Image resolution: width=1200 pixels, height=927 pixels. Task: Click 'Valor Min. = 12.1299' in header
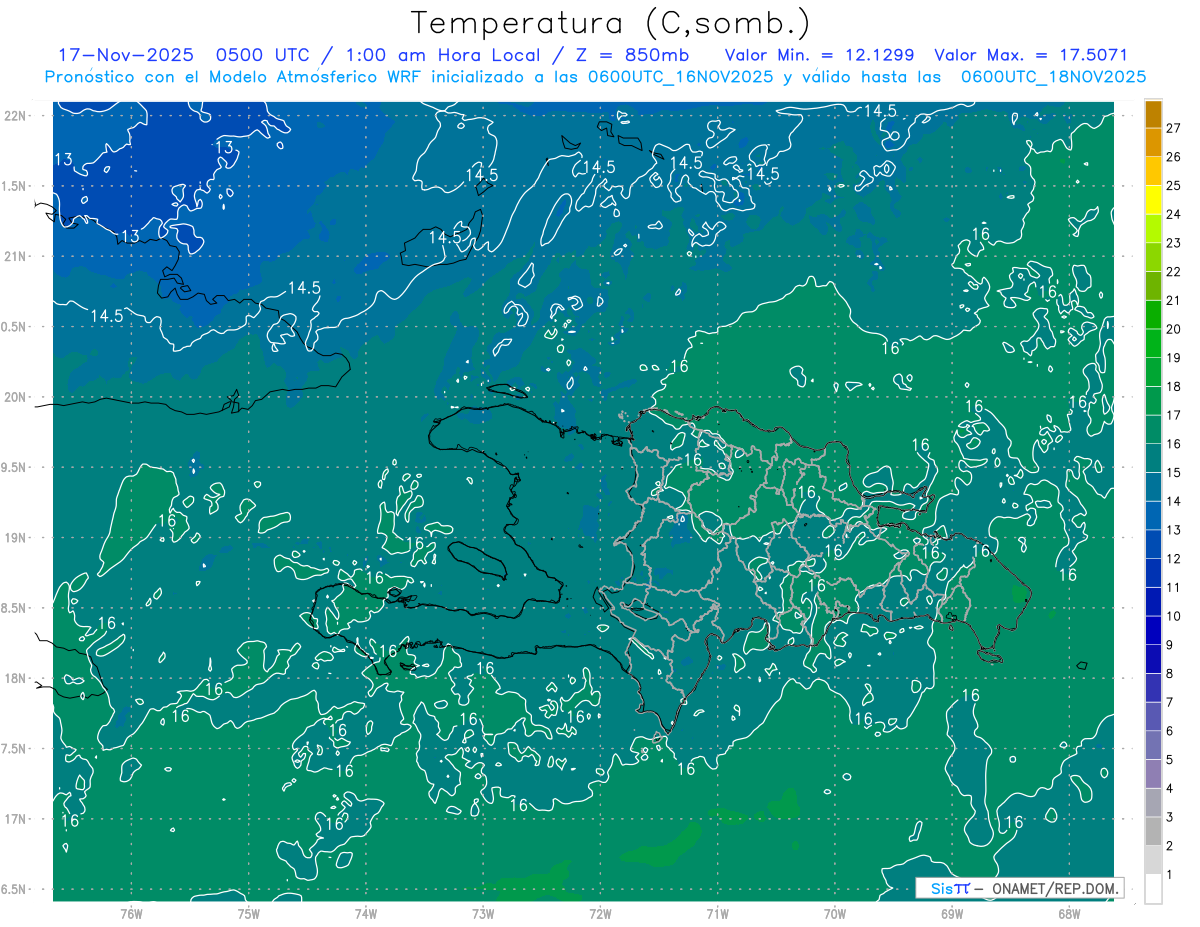tap(819, 55)
